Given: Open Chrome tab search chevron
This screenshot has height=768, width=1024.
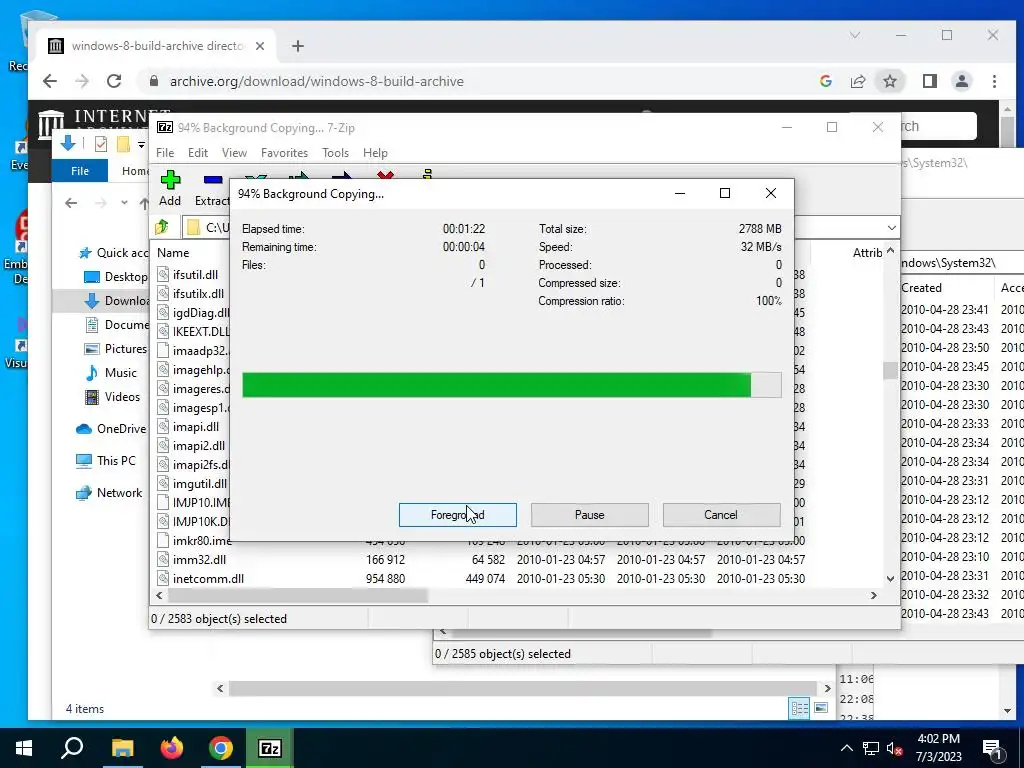Looking at the screenshot, I should coord(855,35).
